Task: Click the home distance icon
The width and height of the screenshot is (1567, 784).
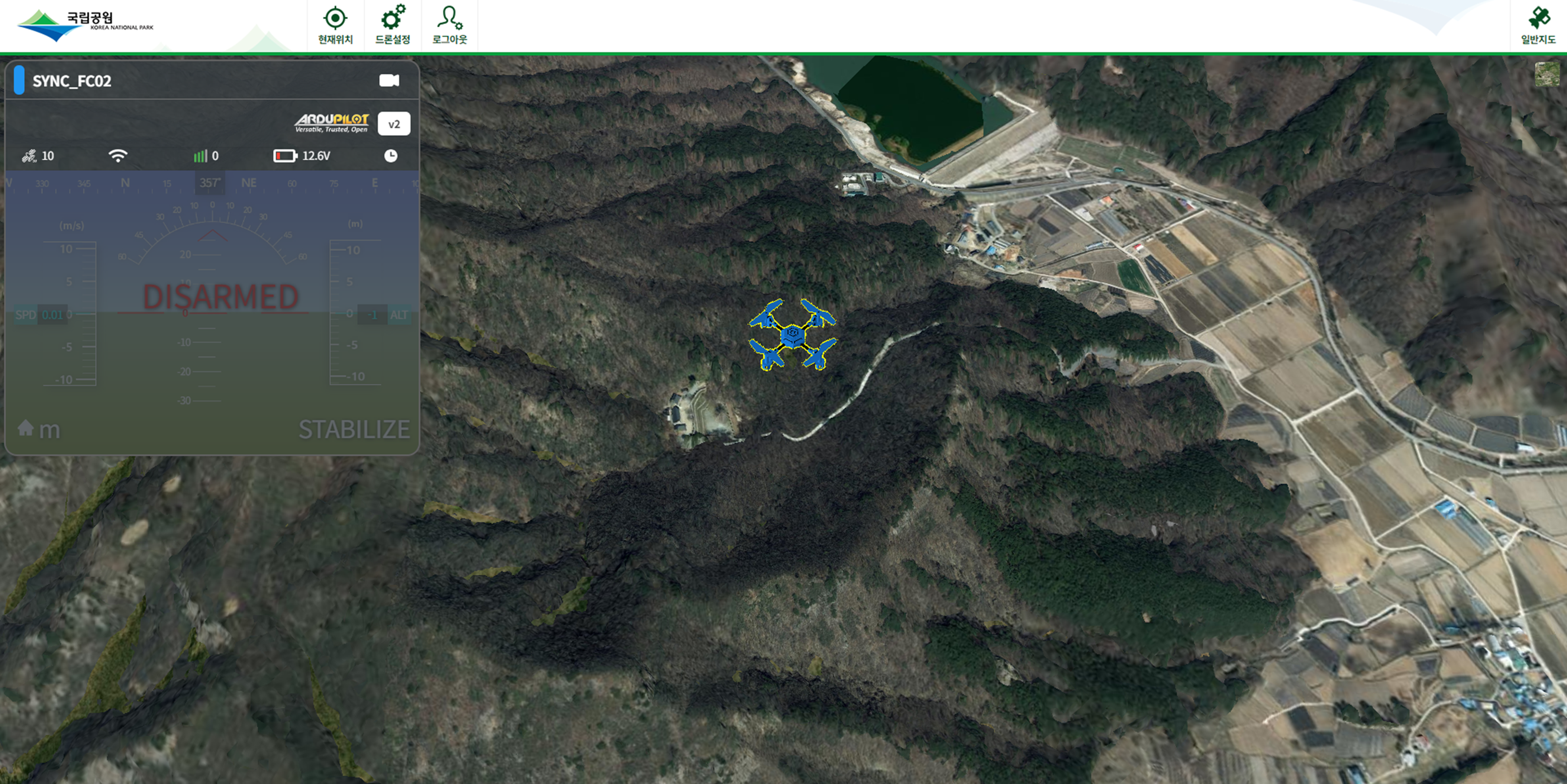Action: [x=25, y=428]
